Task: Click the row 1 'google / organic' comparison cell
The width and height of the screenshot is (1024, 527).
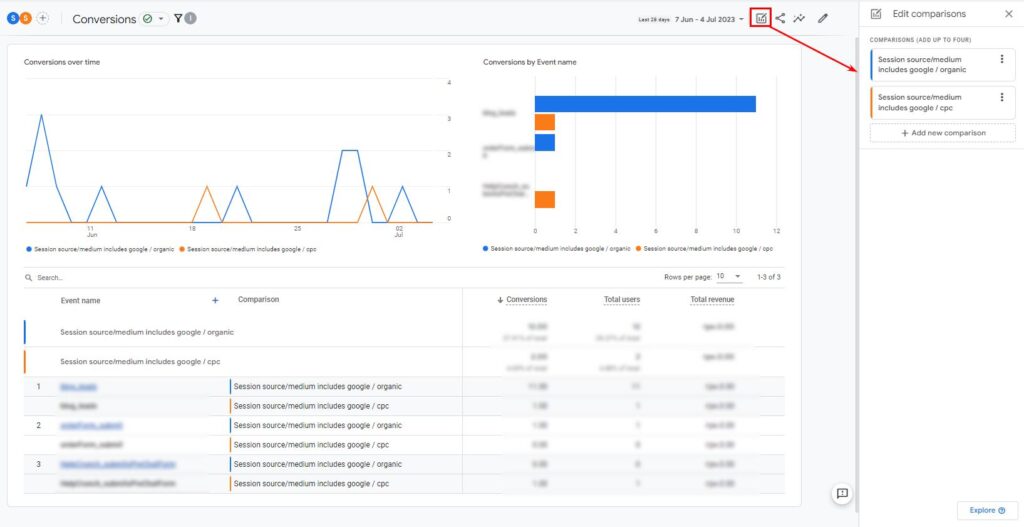Action: [x=317, y=387]
